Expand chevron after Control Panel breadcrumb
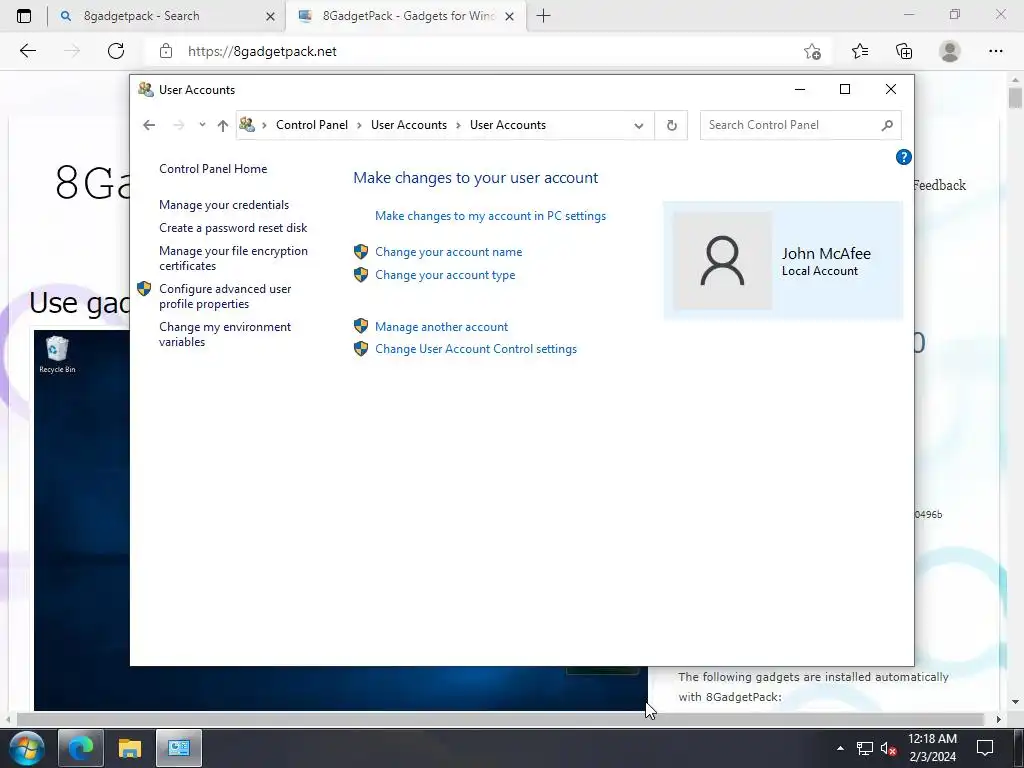The height and width of the screenshot is (768, 1024). click(359, 125)
